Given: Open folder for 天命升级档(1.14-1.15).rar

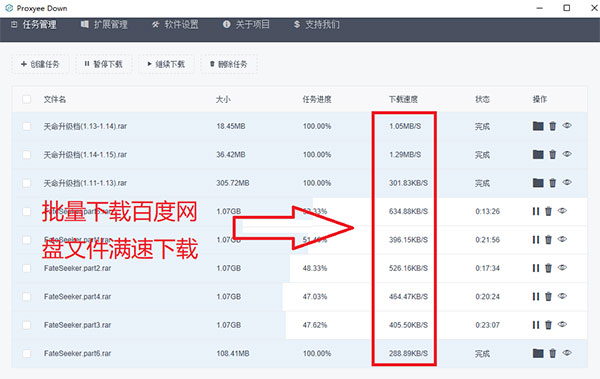Looking at the screenshot, I should coord(538,154).
